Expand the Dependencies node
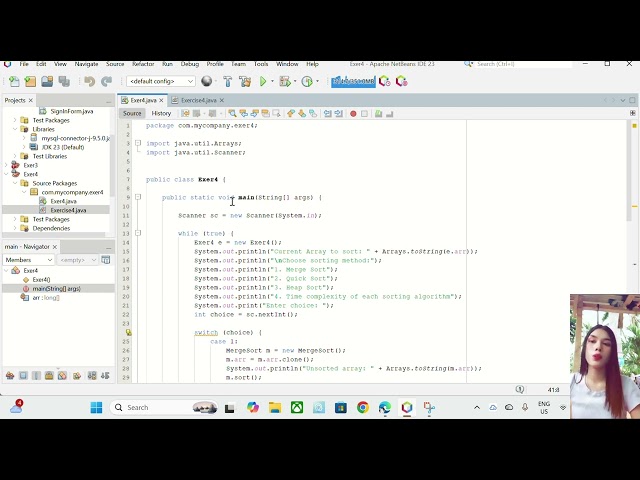Viewport: 640px width, 480px height. click(x=15, y=228)
